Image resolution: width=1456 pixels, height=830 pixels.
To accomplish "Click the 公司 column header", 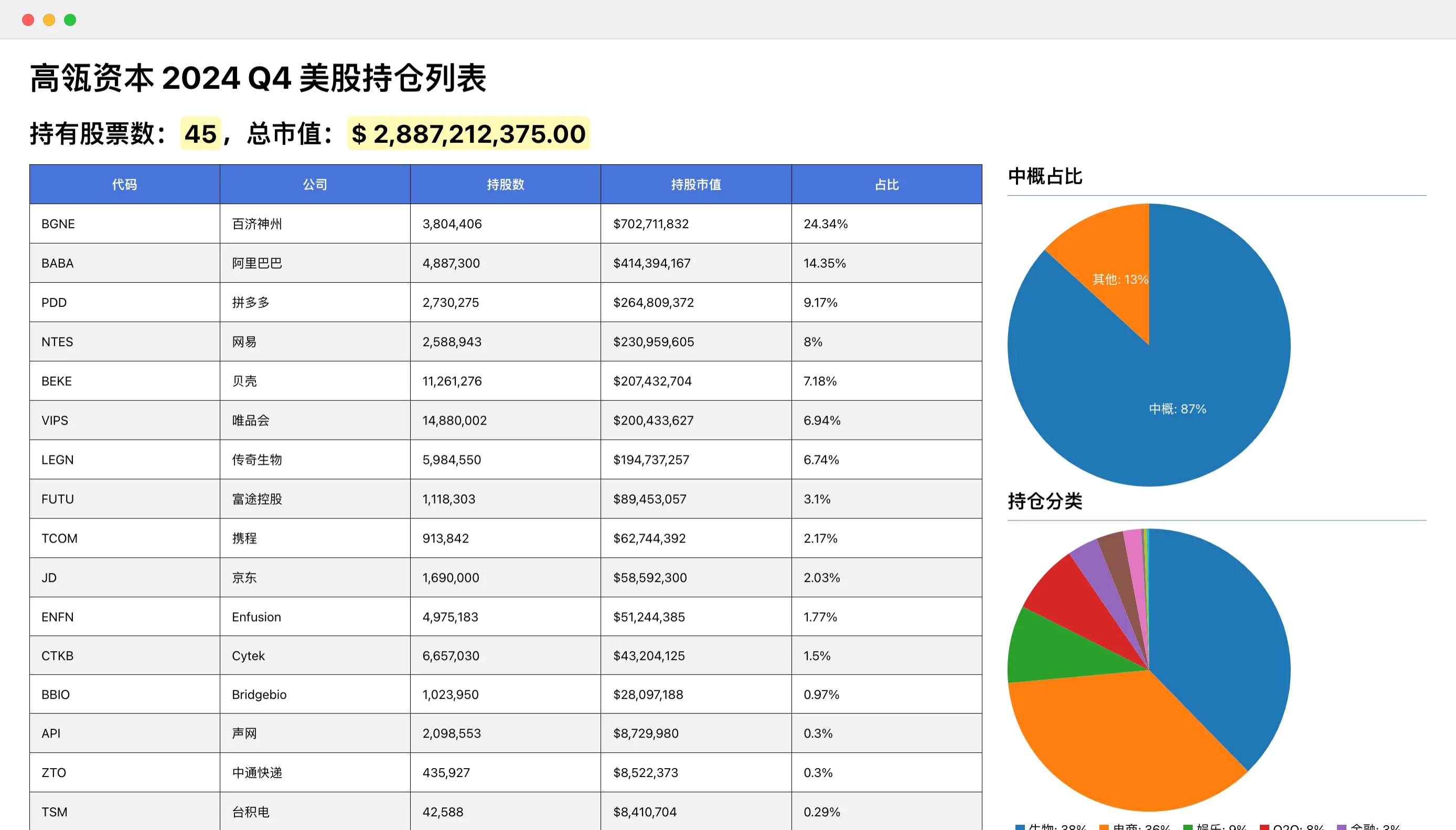I will 315,184.
